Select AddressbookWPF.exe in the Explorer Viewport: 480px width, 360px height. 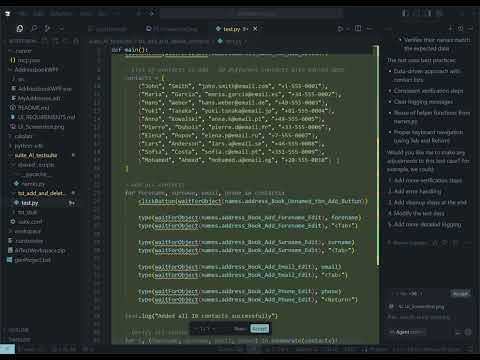point(44,89)
